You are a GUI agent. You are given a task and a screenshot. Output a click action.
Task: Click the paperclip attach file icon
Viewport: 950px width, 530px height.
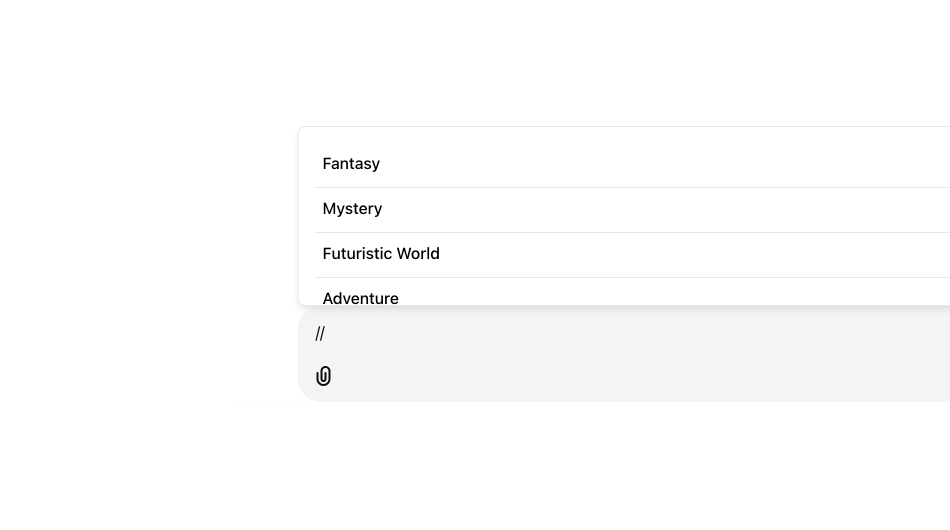(x=323, y=376)
